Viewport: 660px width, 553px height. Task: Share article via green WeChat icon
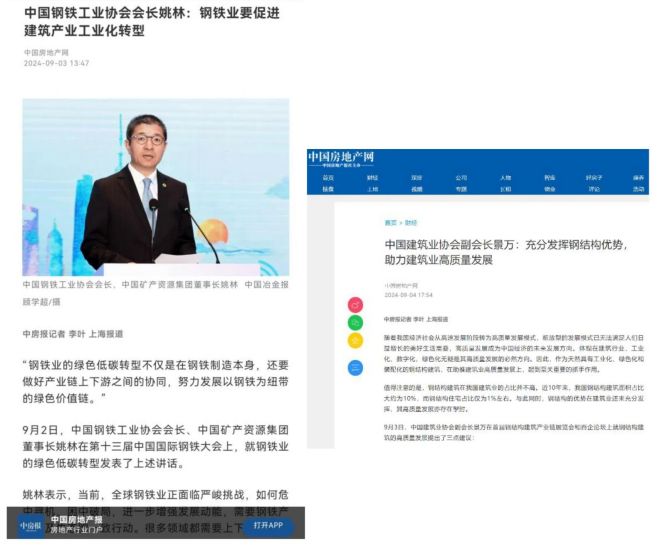coord(357,323)
